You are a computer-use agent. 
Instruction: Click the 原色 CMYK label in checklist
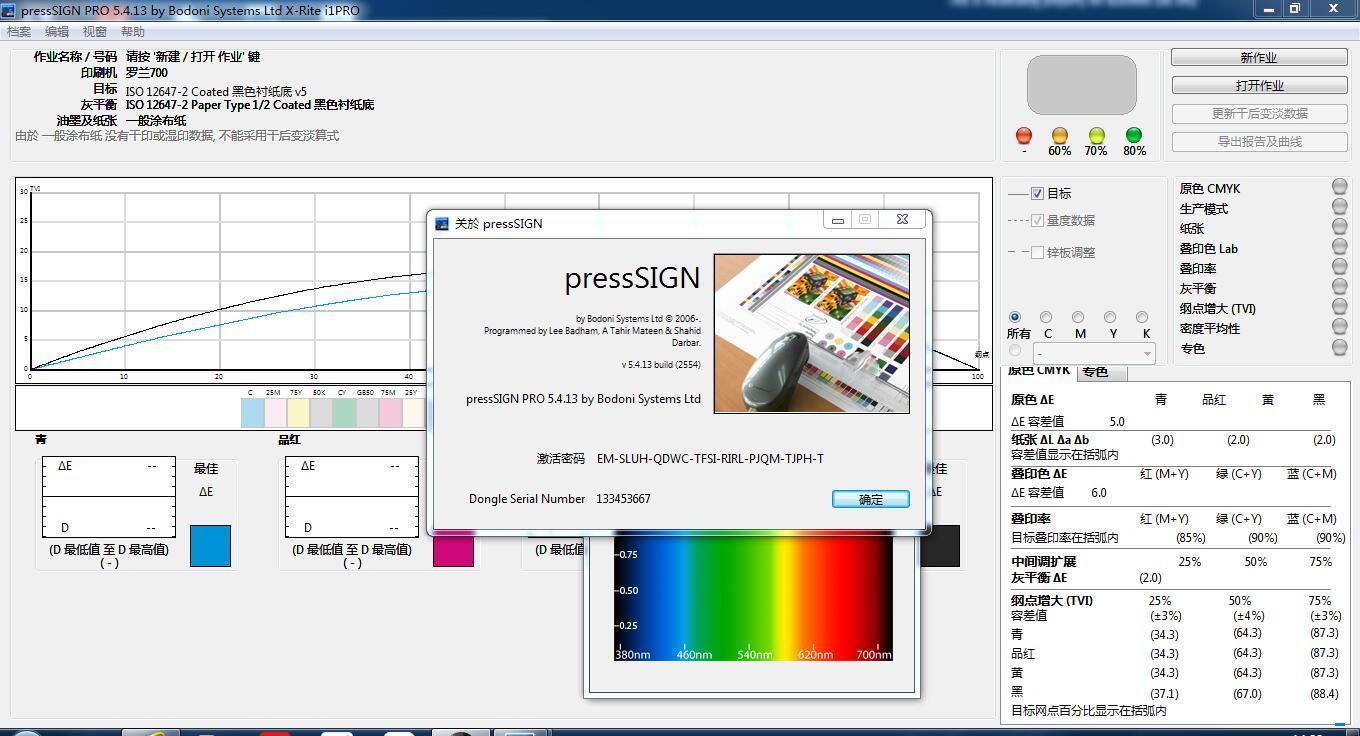click(1209, 188)
